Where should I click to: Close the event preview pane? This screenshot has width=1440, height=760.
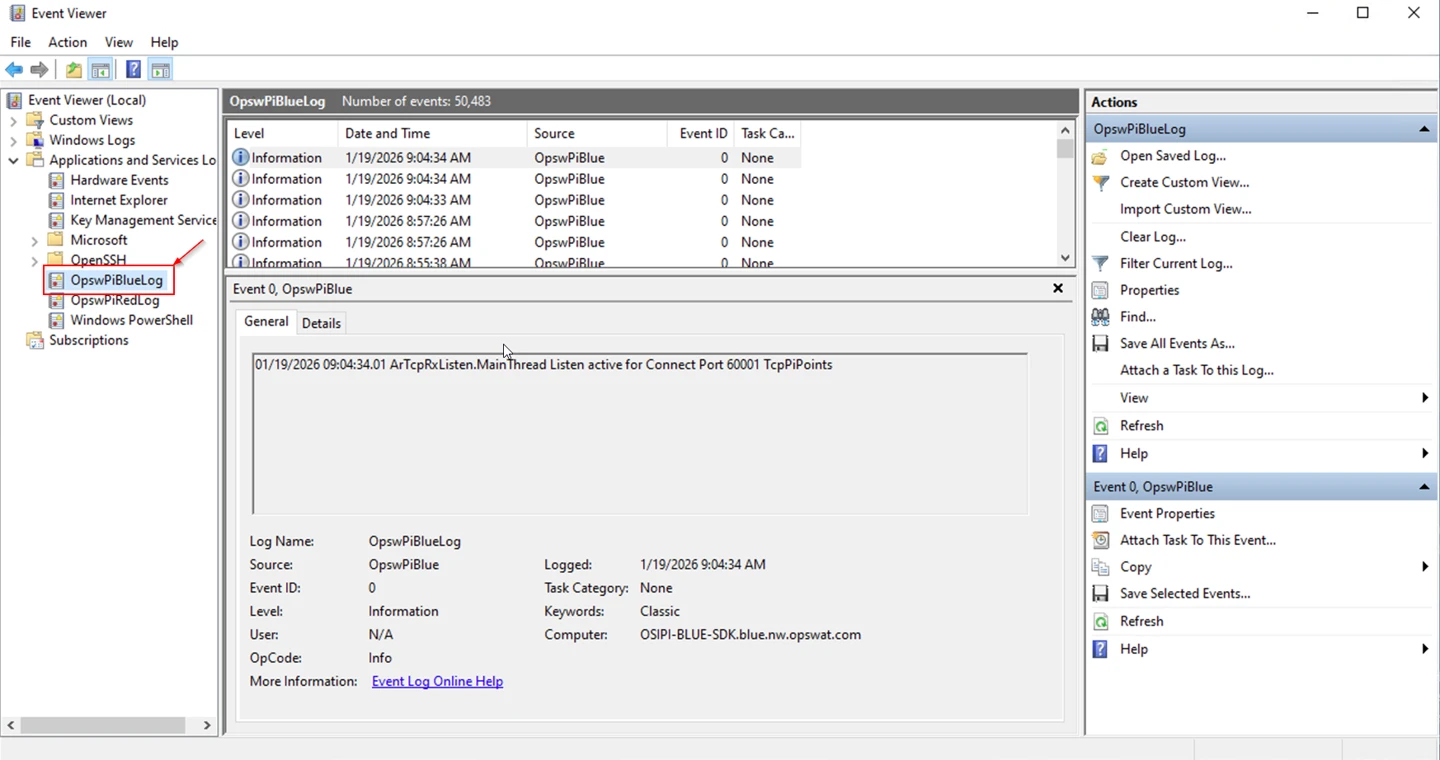click(x=1058, y=289)
